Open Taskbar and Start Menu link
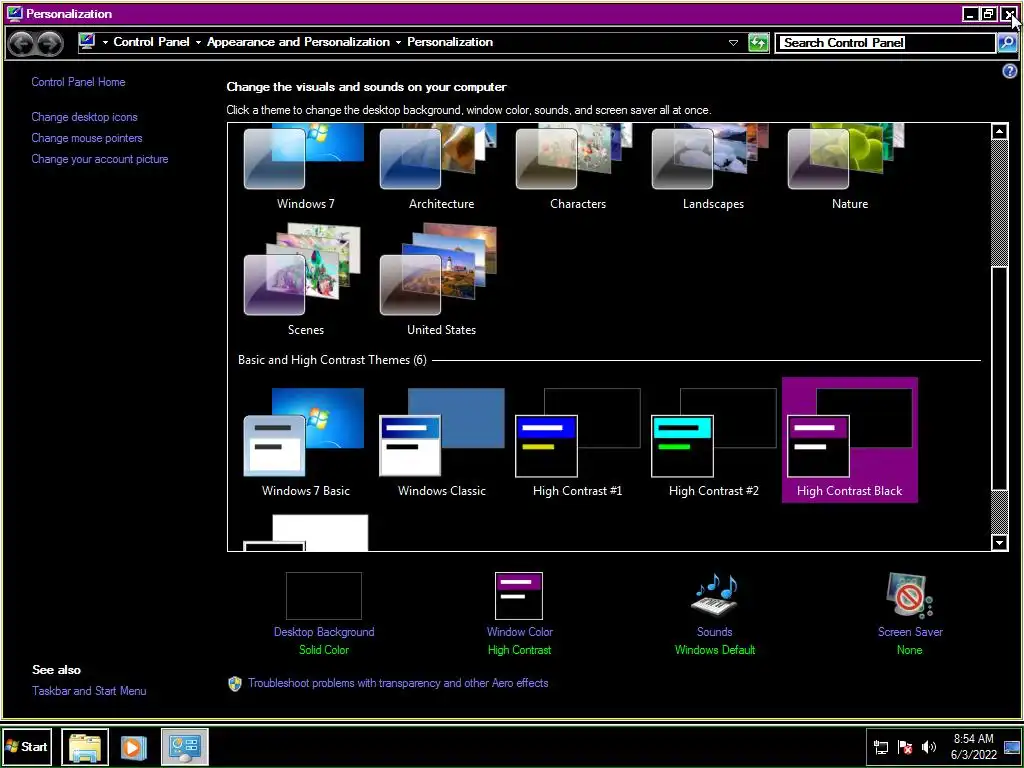This screenshot has width=1024, height=768. pos(89,690)
